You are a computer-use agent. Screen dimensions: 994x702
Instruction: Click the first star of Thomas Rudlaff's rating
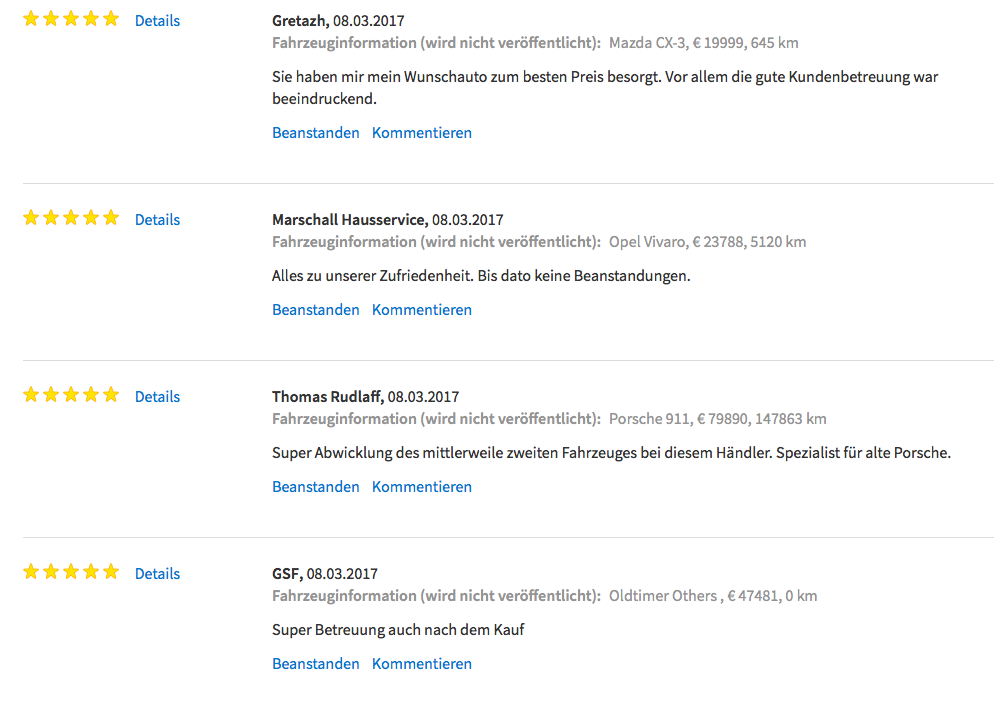pos(31,395)
